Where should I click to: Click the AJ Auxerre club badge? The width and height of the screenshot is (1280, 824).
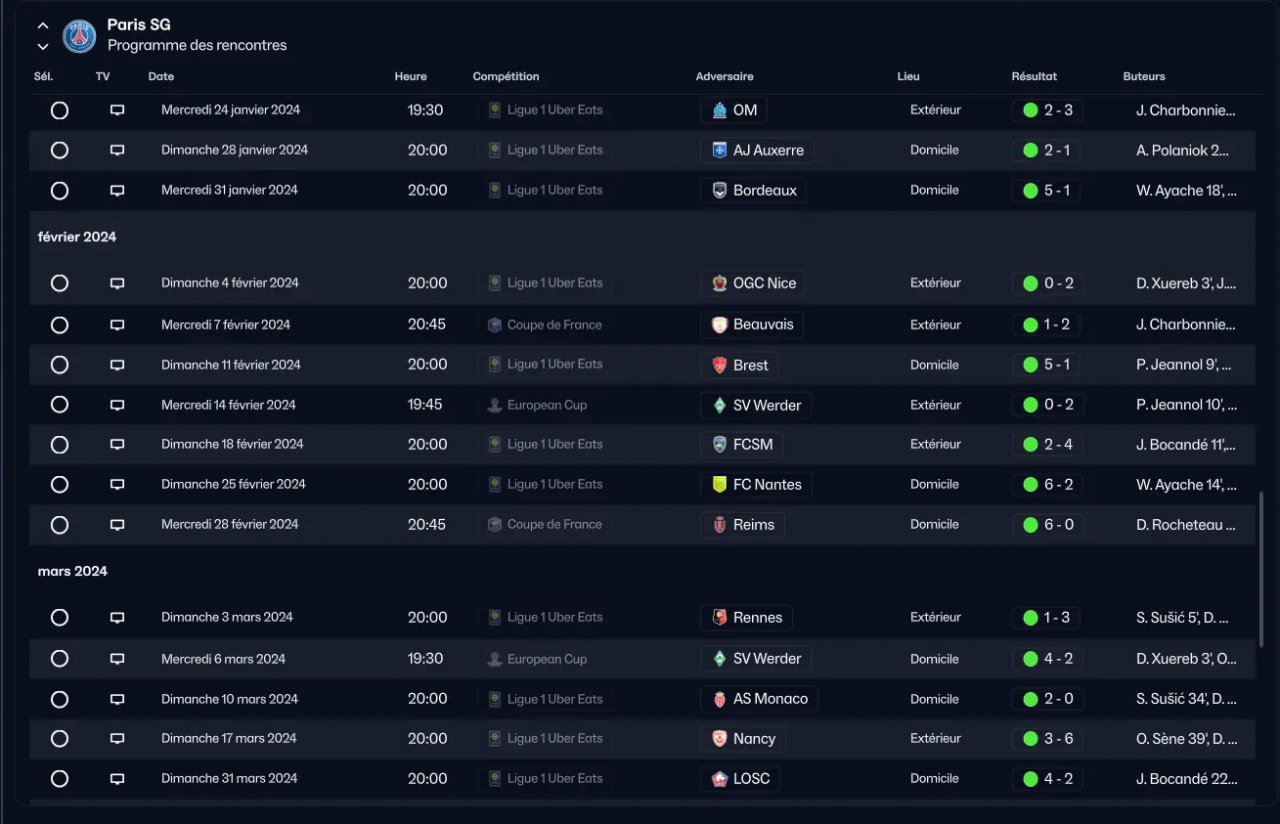coord(719,150)
